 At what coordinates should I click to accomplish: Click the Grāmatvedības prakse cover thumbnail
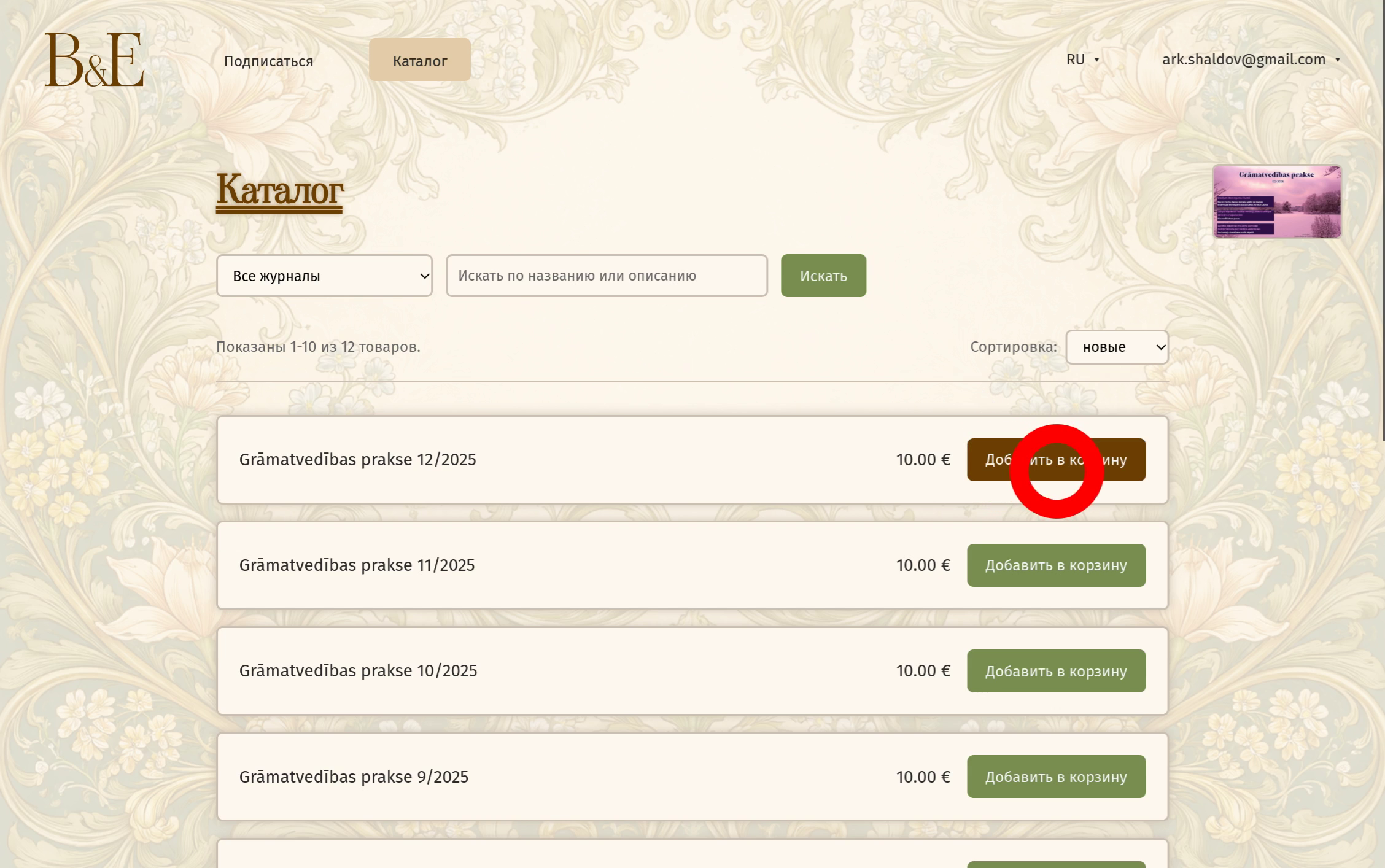(1276, 201)
